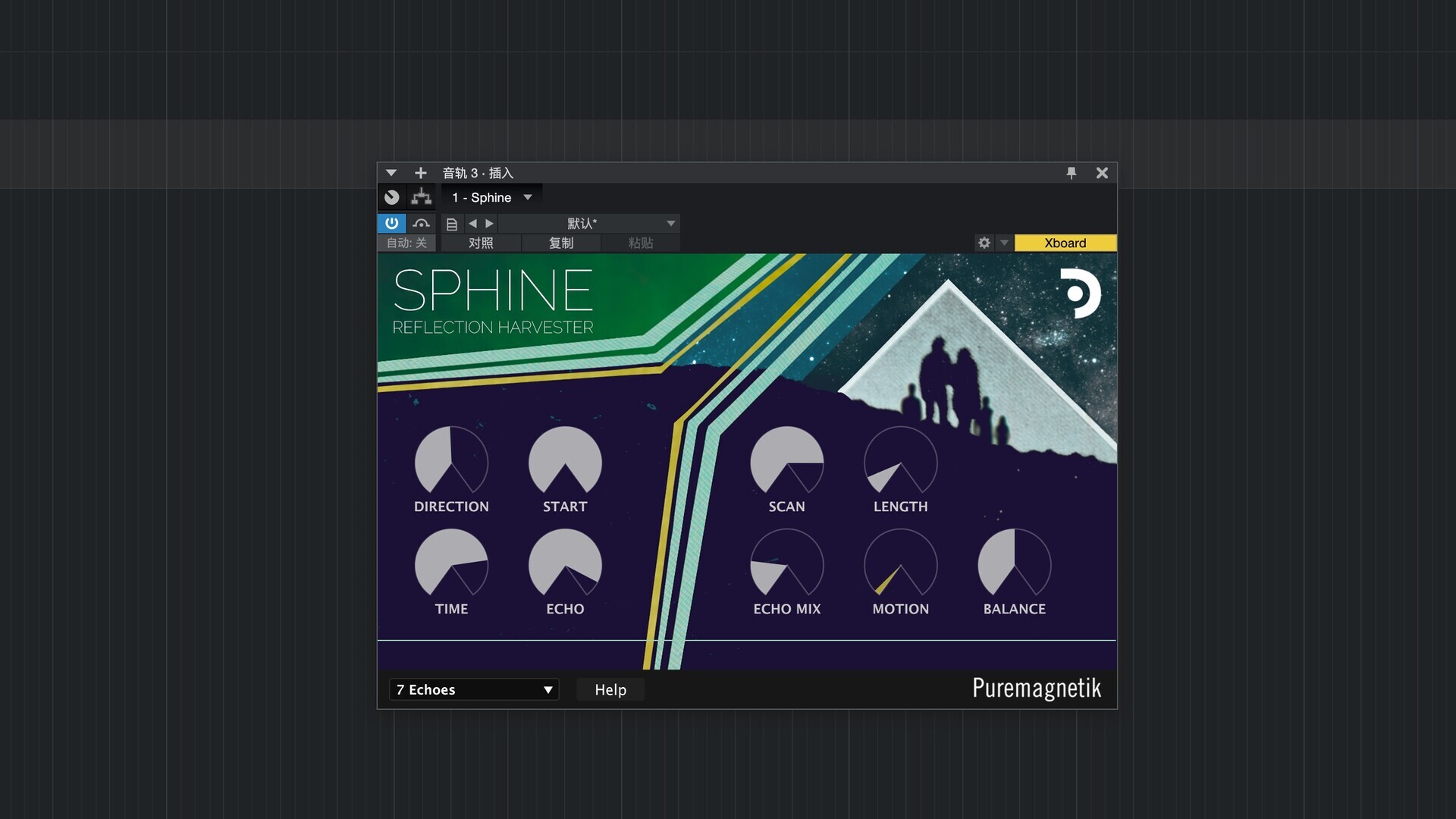Click the yellow Xboard field

(x=1065, y=243)
